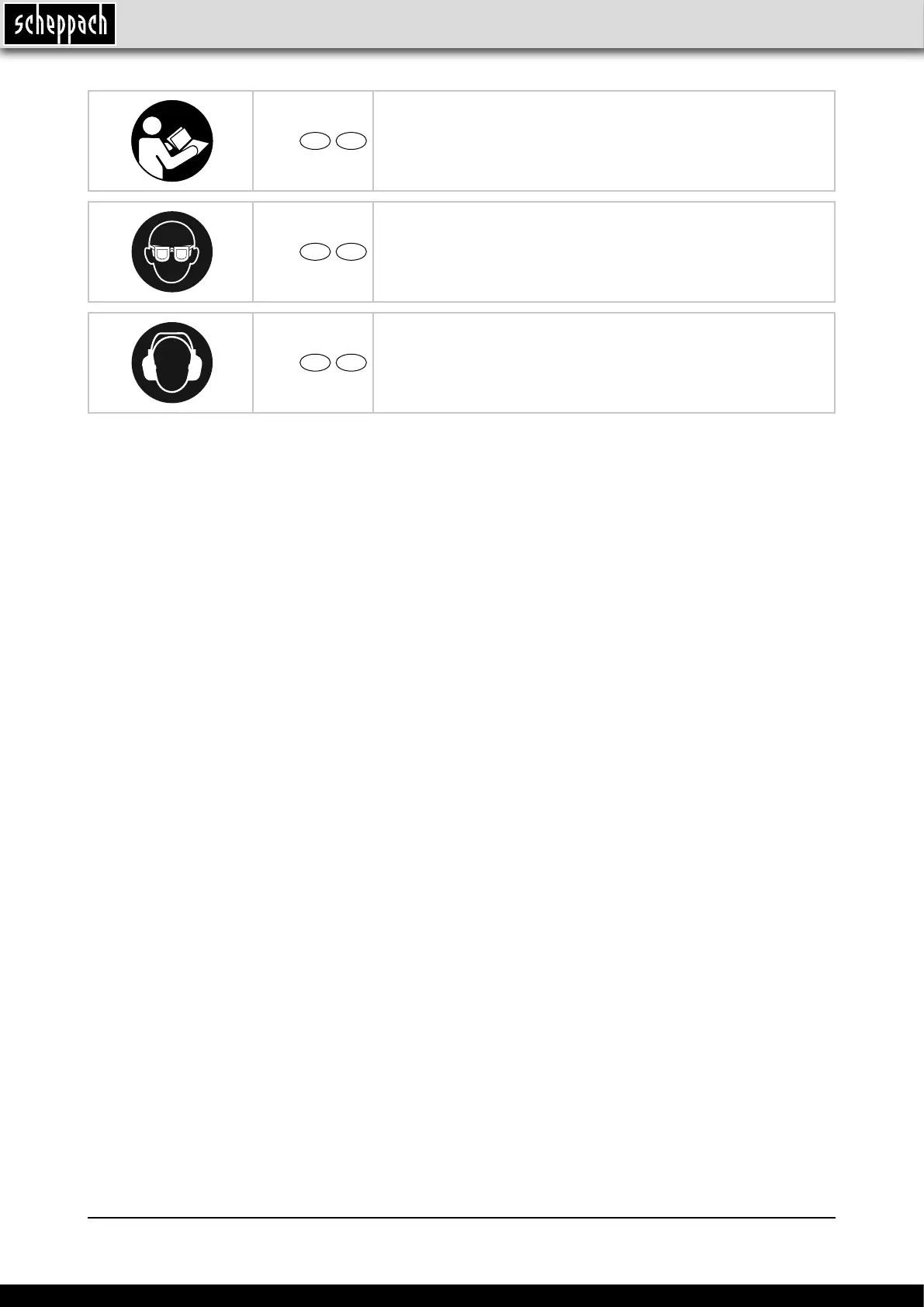Click the cell containing the ear-protection row ovals
924x1307 pixels.
313,362
